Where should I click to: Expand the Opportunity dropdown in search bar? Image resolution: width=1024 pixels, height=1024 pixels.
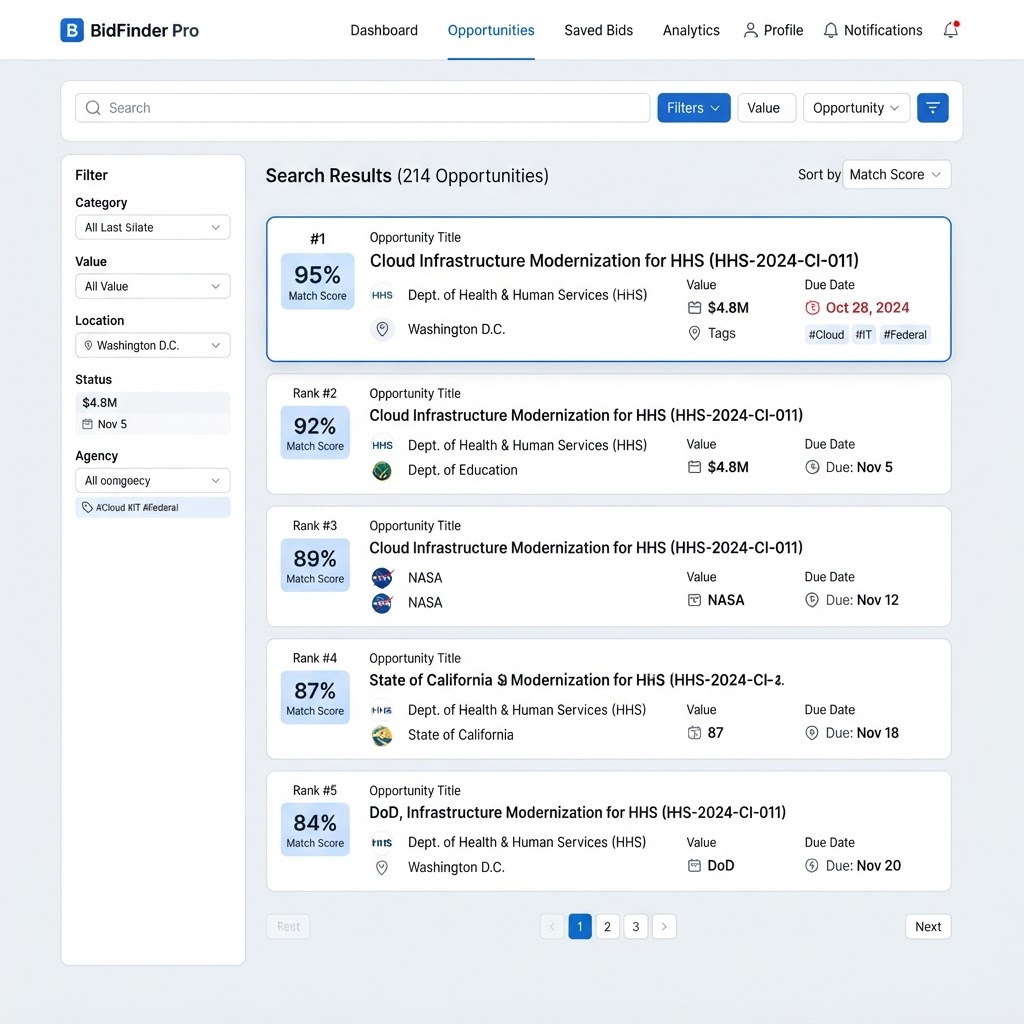(x=856, y=108)
